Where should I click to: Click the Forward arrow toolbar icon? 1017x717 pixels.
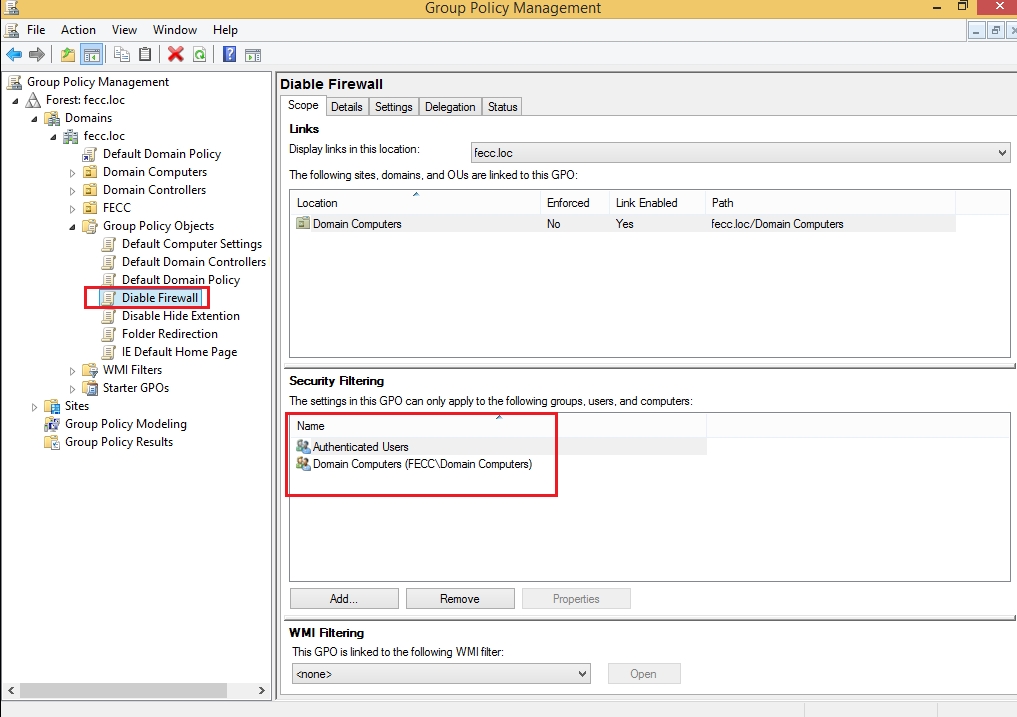pos(37,55)
